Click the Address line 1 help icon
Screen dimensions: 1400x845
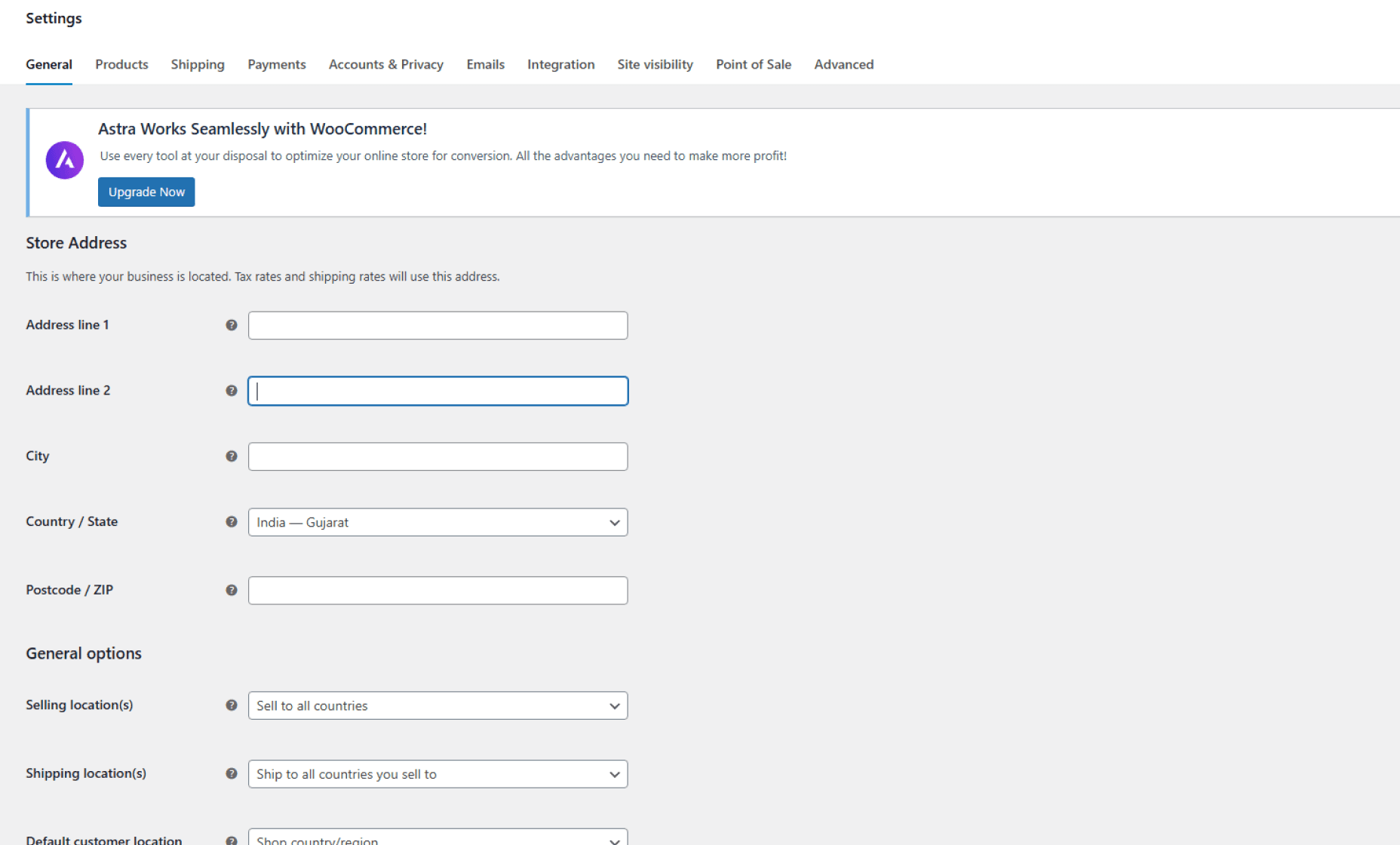(x=231, y=325)
